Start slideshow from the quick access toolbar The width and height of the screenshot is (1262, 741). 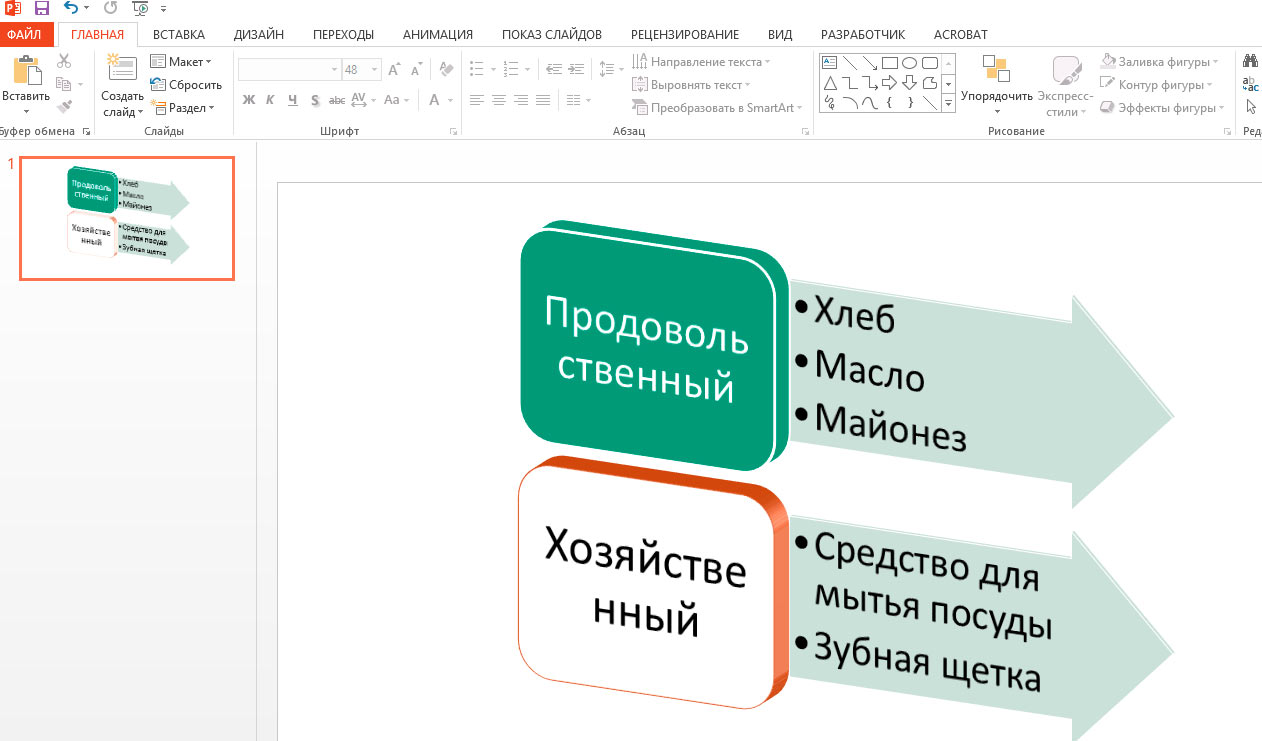click(x=140, y=8)
